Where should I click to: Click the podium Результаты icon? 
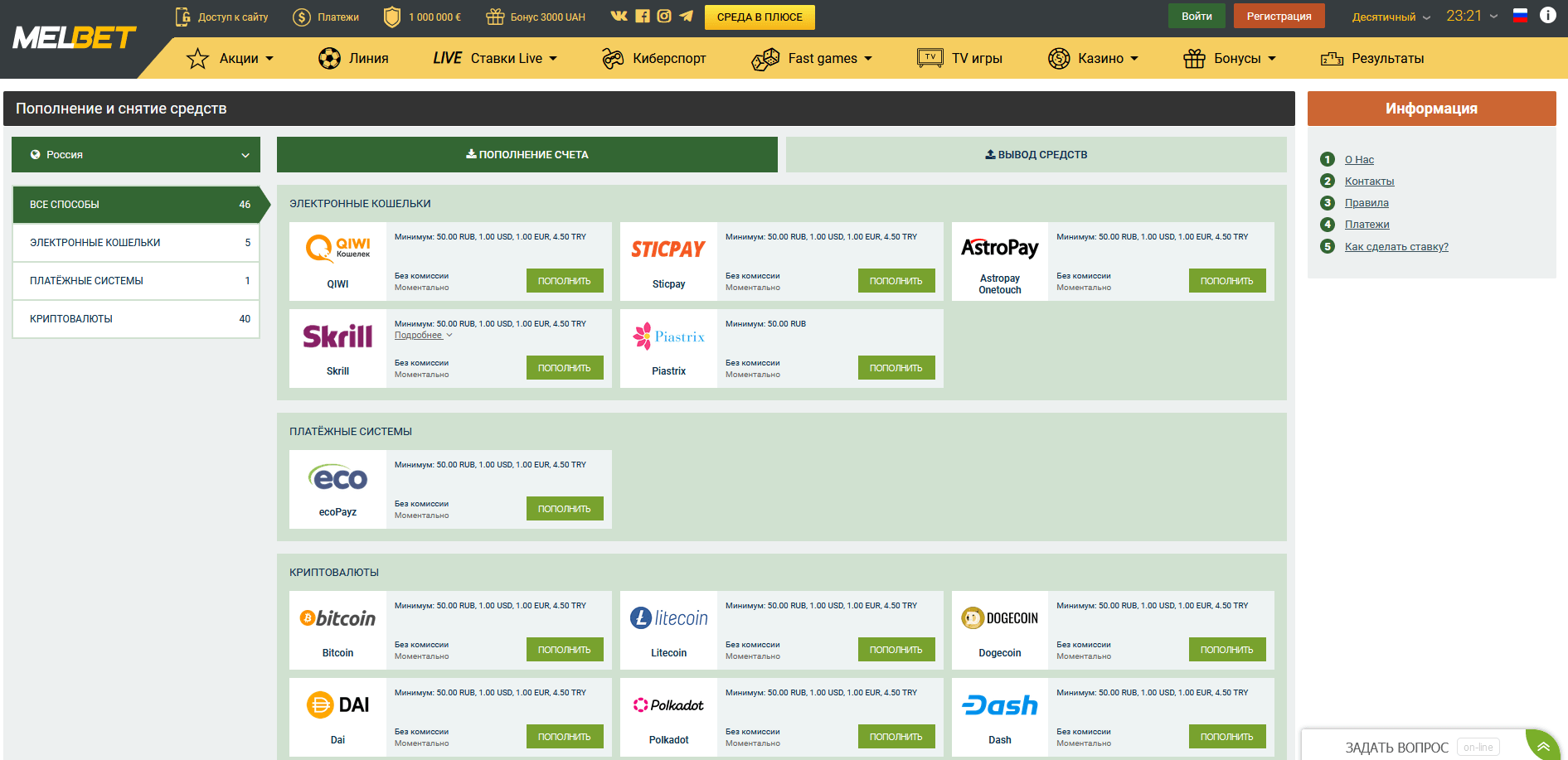coord(1332,59)
